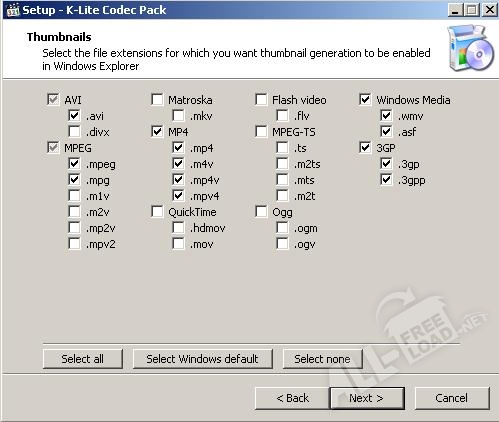Enable the Matroska group checkbox
The height and width of the screenshot is (422, 499).
tap(157, 99)
